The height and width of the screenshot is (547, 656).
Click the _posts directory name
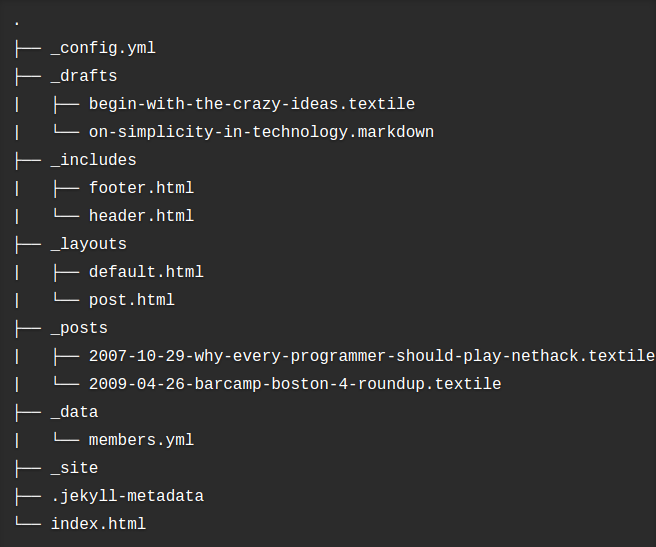79,329
